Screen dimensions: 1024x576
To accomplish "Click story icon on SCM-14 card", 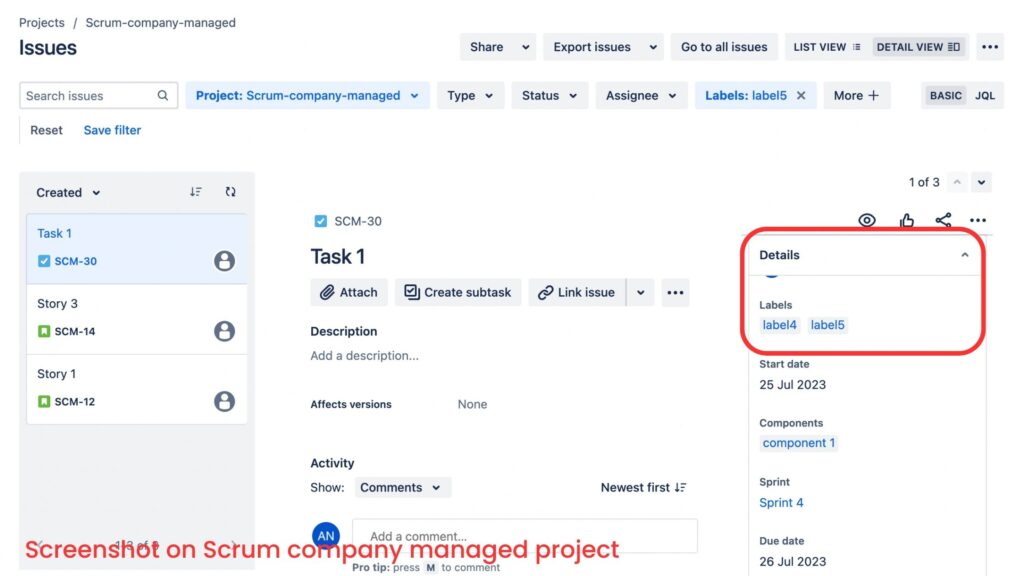I will 44,331.
